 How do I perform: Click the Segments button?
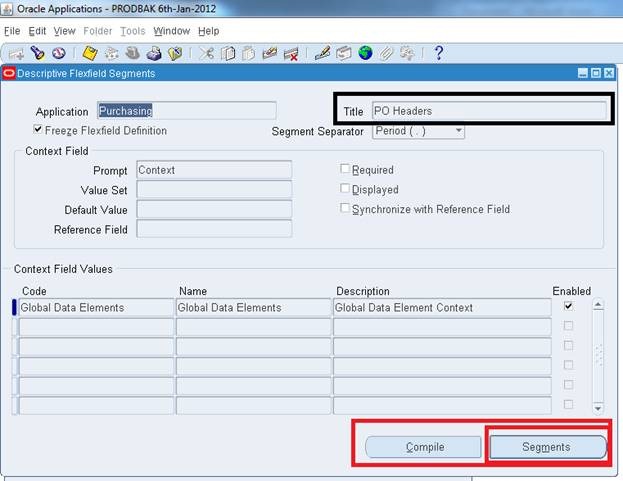click(x=548, y=447)
